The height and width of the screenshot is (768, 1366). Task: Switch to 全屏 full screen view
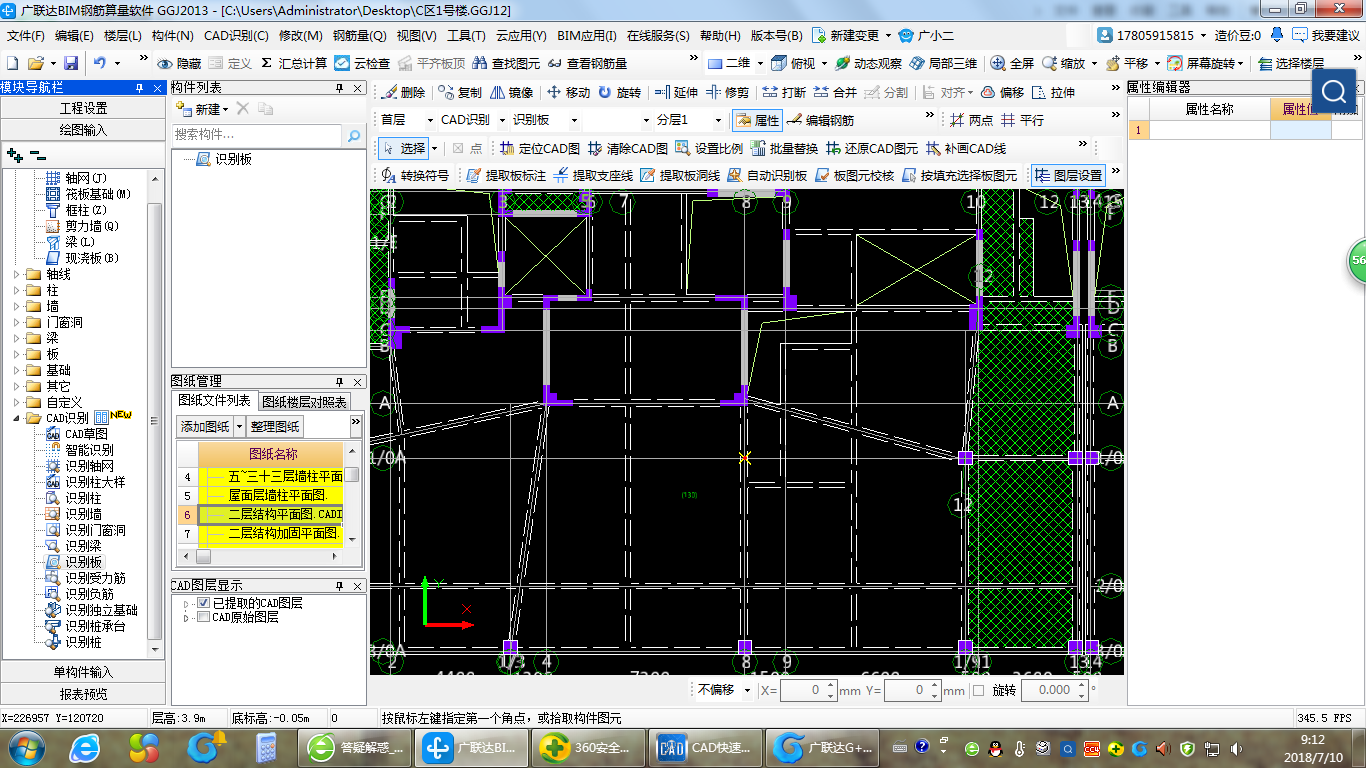click(1012, 63)
